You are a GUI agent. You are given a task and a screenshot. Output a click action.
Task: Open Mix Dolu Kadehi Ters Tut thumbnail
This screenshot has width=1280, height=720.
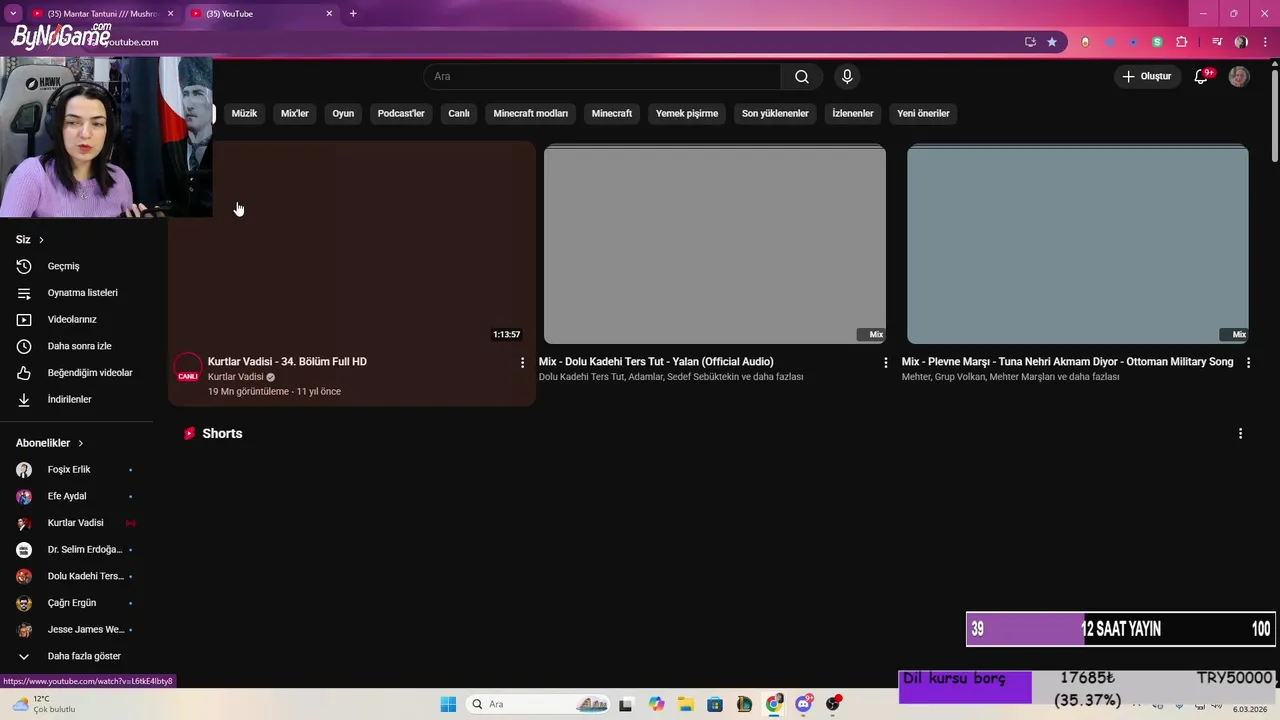point(715,245)
